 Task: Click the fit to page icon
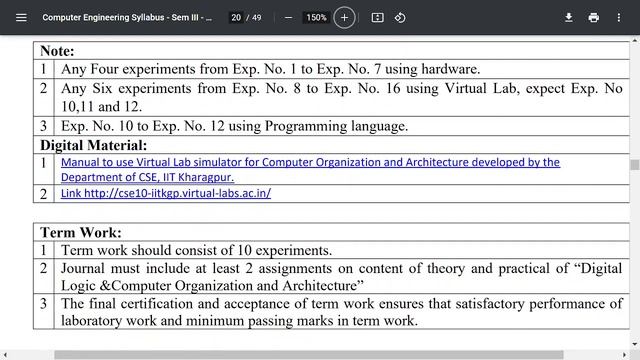click(377, 18)
